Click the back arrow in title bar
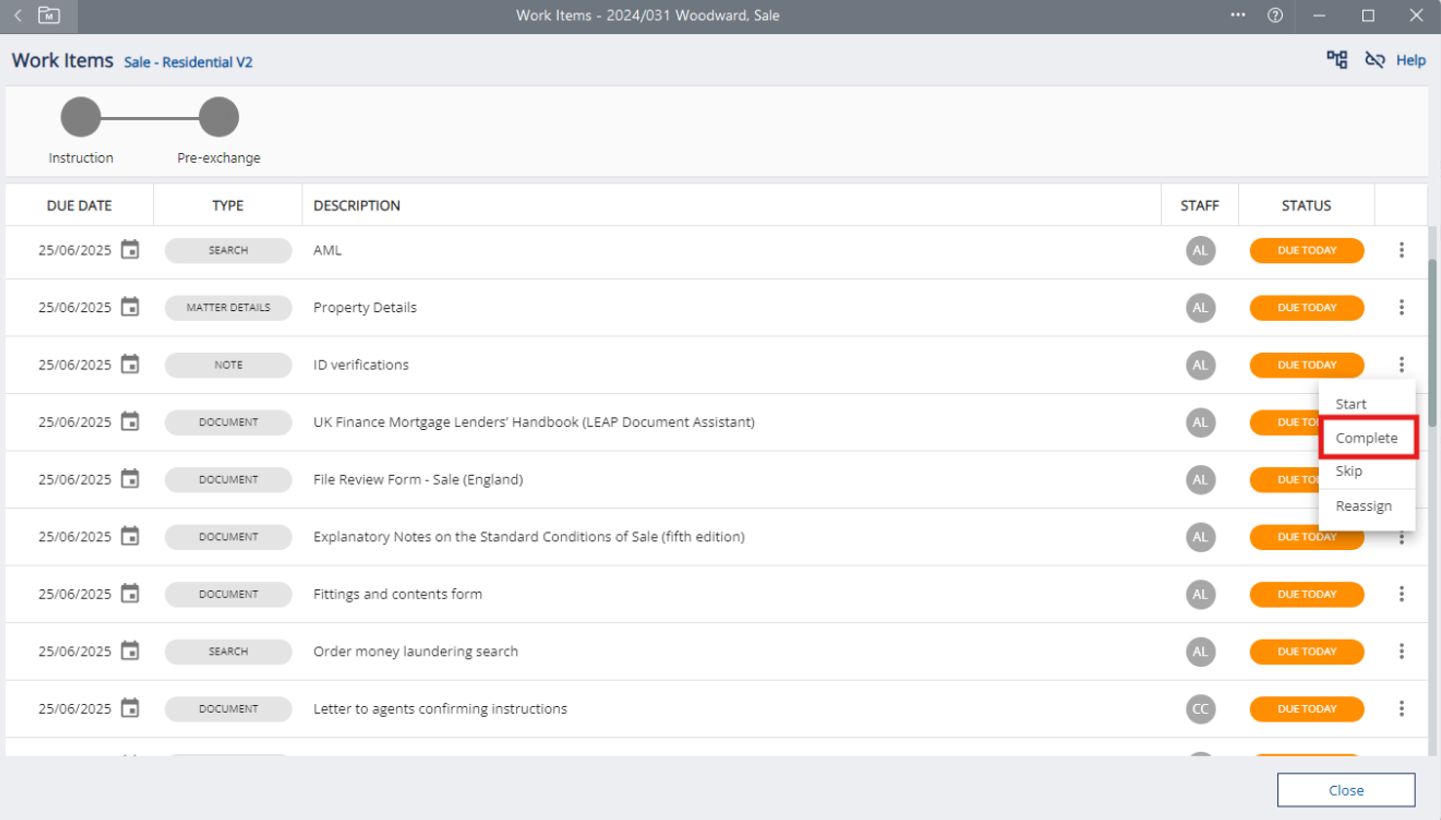 tap(18, 15)
